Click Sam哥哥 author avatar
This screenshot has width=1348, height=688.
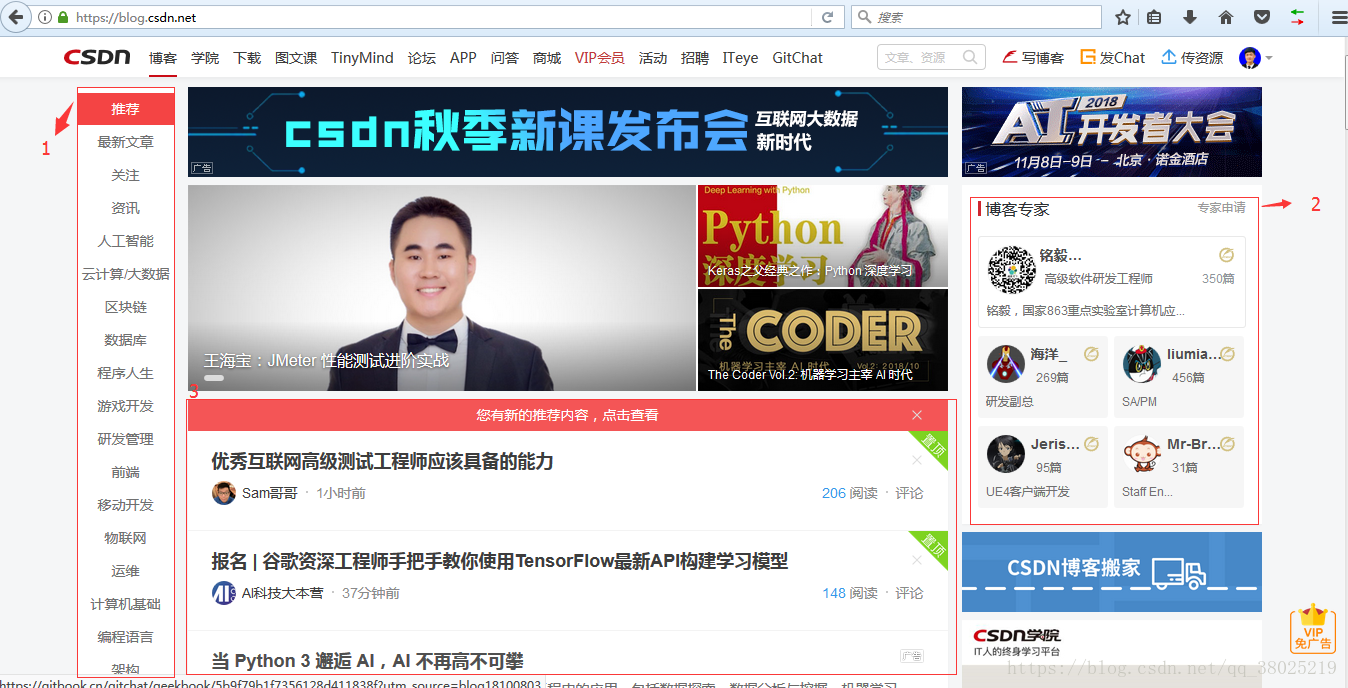coord(224,493)
